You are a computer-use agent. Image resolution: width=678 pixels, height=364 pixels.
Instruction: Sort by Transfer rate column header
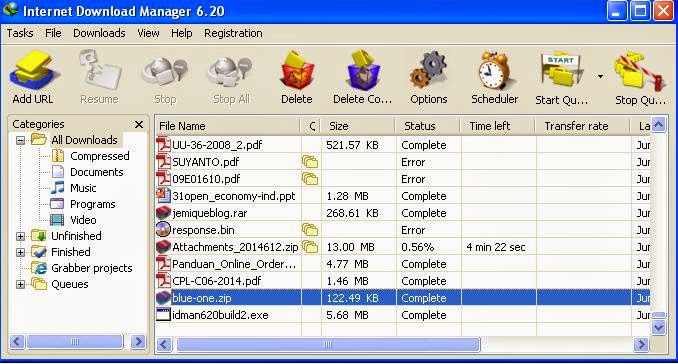point(582,126)
